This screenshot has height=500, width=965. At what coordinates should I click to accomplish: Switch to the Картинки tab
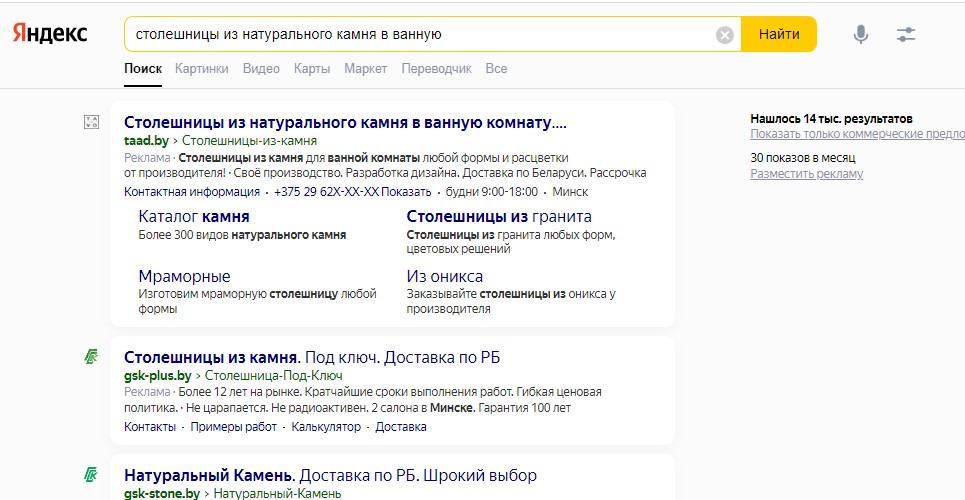pyautogui.click(x=201, y=69)
